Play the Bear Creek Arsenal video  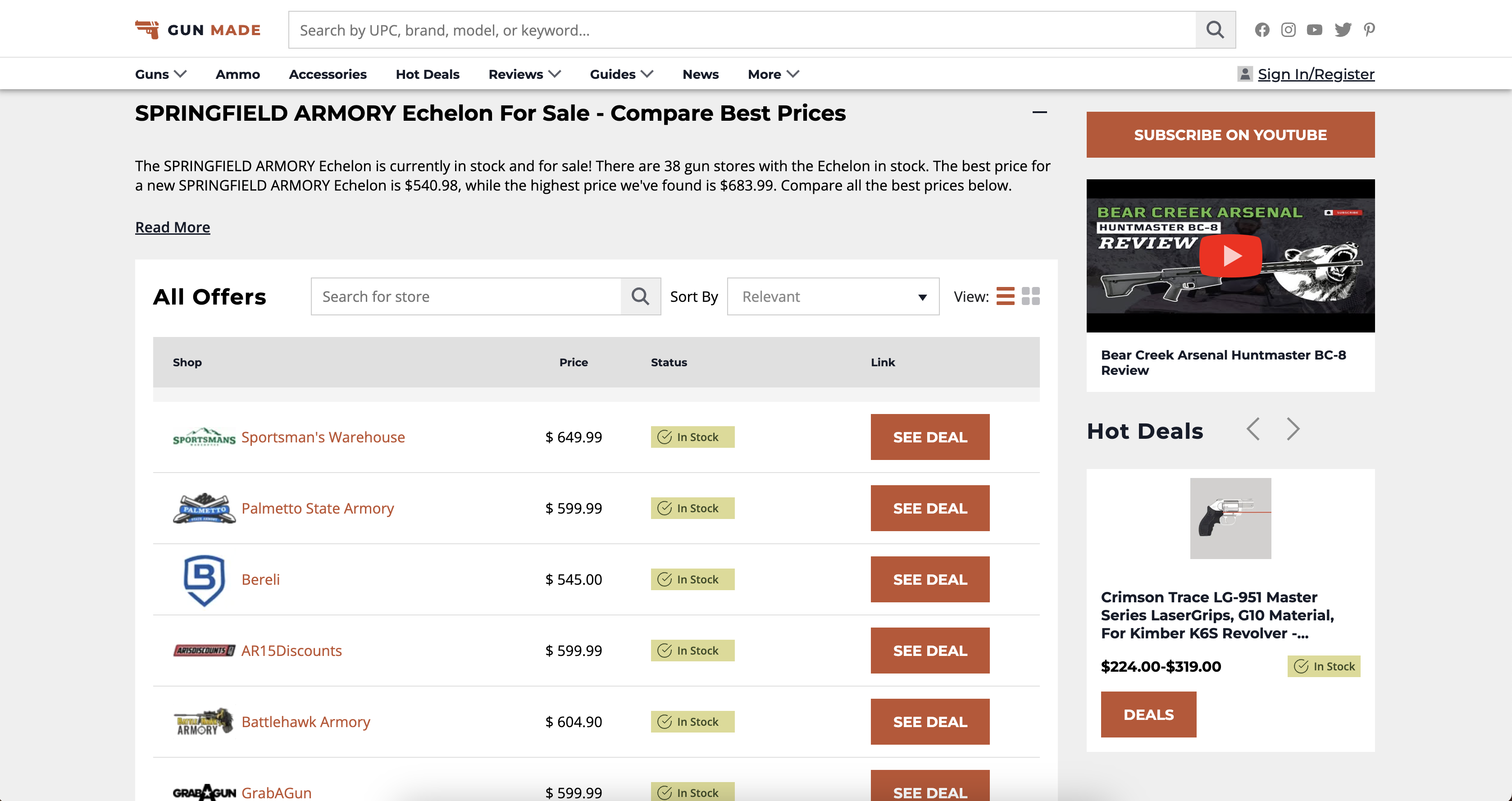(1230, 256)
